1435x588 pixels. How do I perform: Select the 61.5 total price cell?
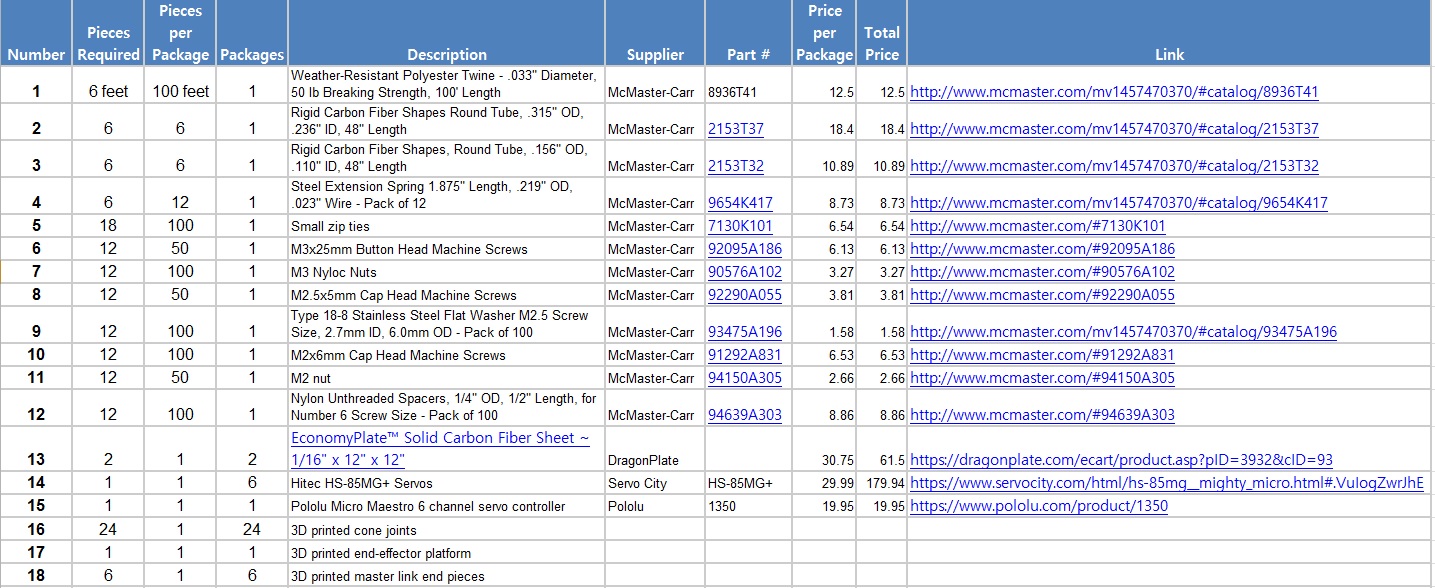tap(881, 449)
